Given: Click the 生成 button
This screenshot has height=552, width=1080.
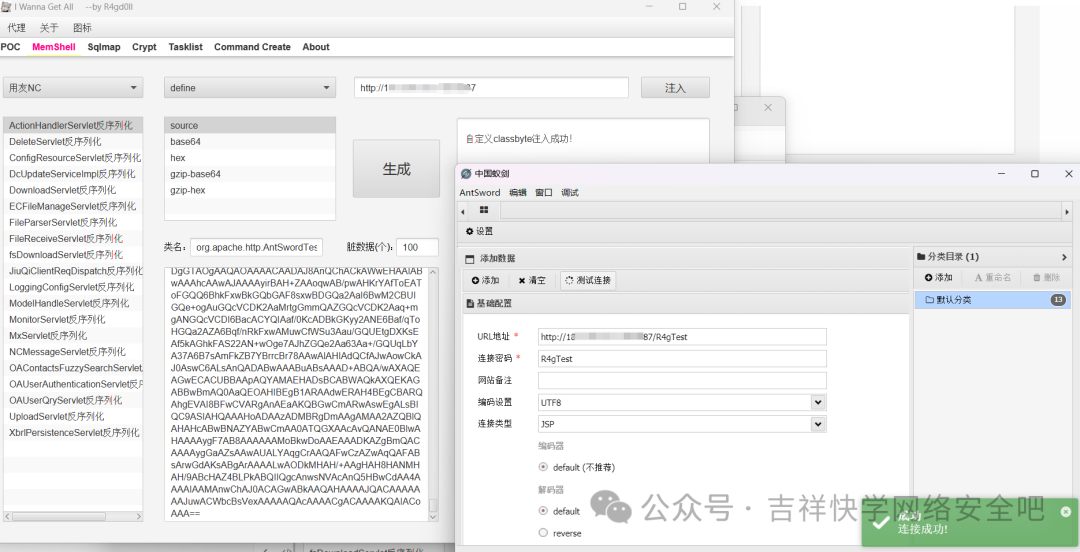Looking at the screenshot, I should [396, 169].
